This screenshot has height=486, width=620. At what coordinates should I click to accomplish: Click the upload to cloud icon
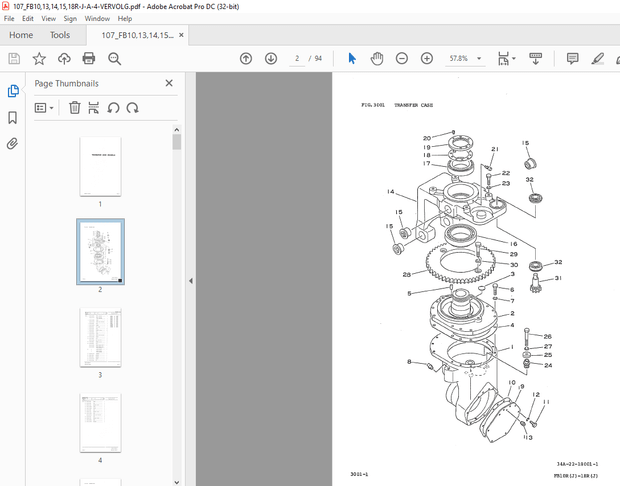pyautogui.click(x=64, y=59)
